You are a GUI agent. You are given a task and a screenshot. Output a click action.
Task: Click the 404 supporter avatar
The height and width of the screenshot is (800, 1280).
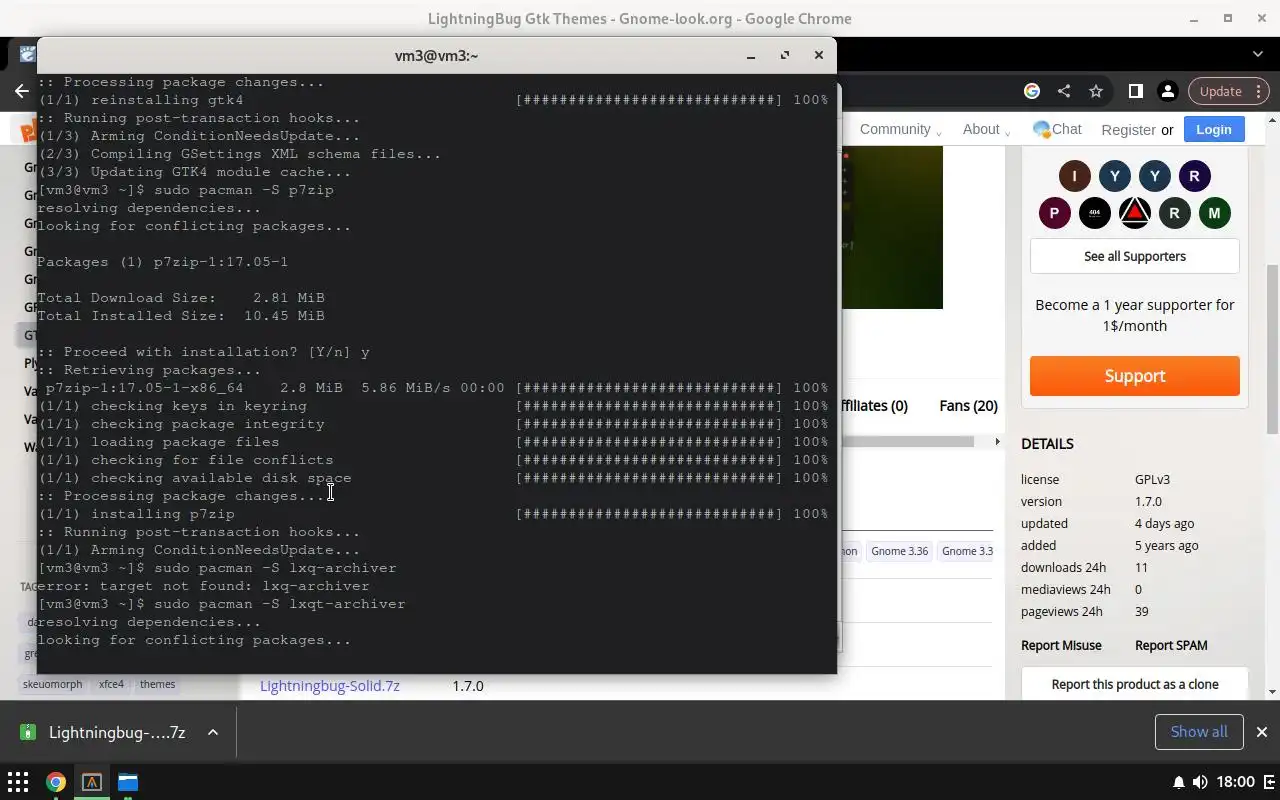click(x=1094, y=213)
